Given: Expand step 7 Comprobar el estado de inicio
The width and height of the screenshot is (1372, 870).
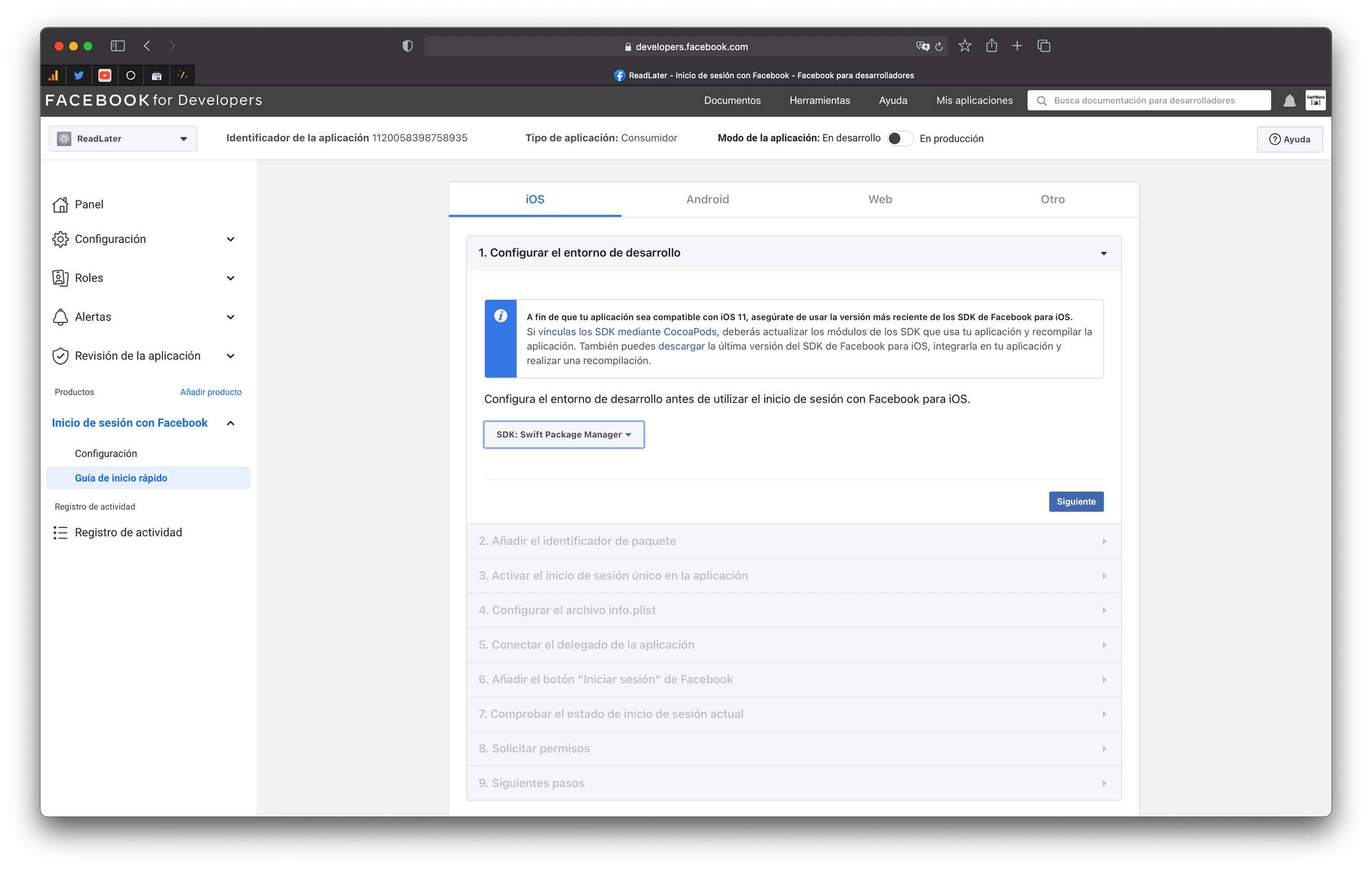Looking at the screenshot, I should click(794, 714).
